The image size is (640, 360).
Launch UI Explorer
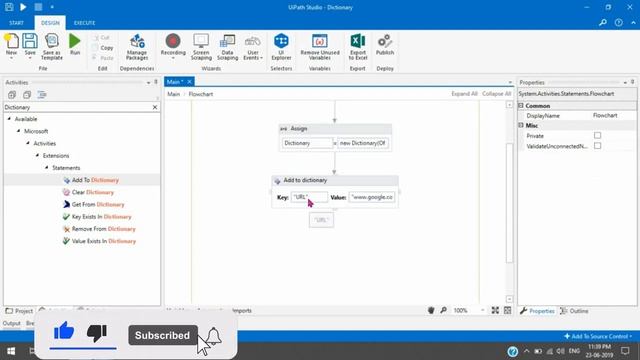pyautogui.click(x=281, y=47)
